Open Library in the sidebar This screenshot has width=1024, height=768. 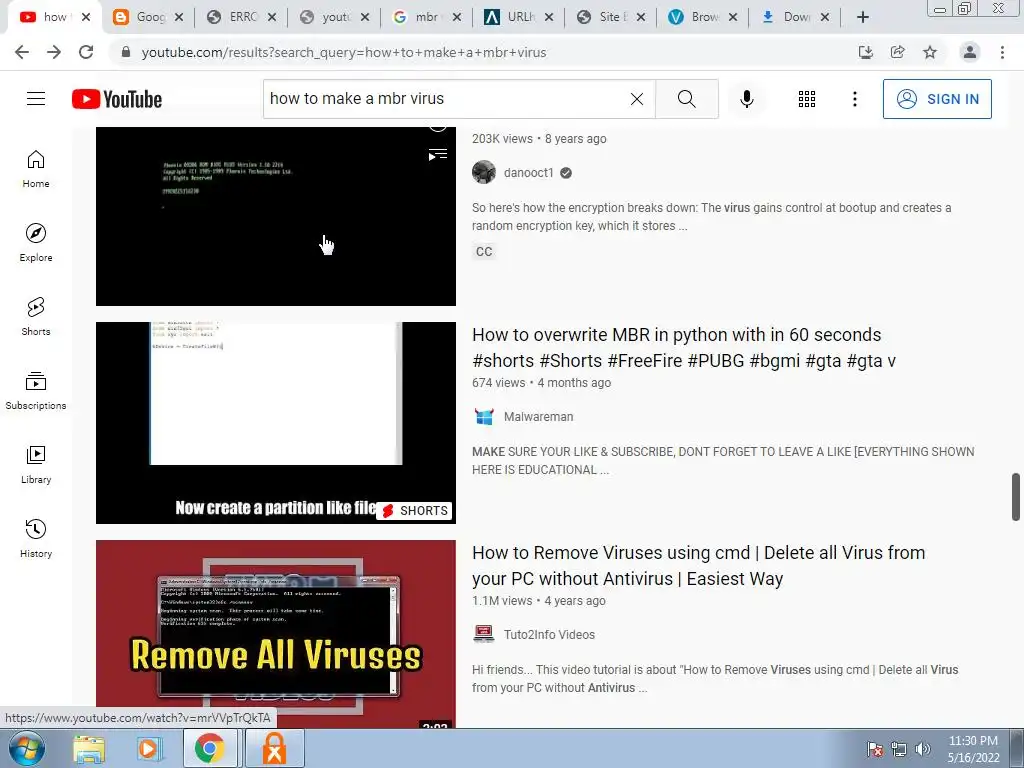[x=36, y=464]
